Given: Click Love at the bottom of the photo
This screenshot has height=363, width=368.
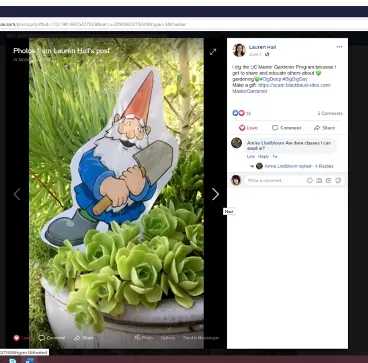Looking at the screenshot, I should [22, 338].
